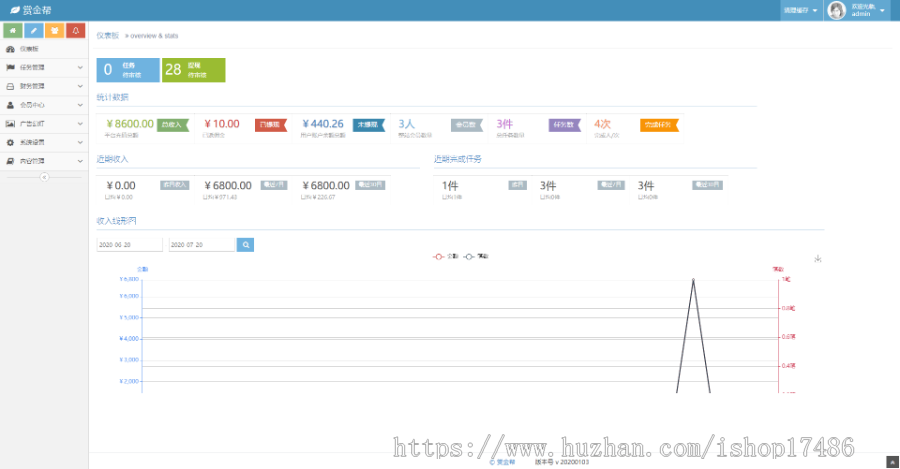Click the dashboard gauge icon in sidebar
900x469 pixels.
[x=10, y=49]
